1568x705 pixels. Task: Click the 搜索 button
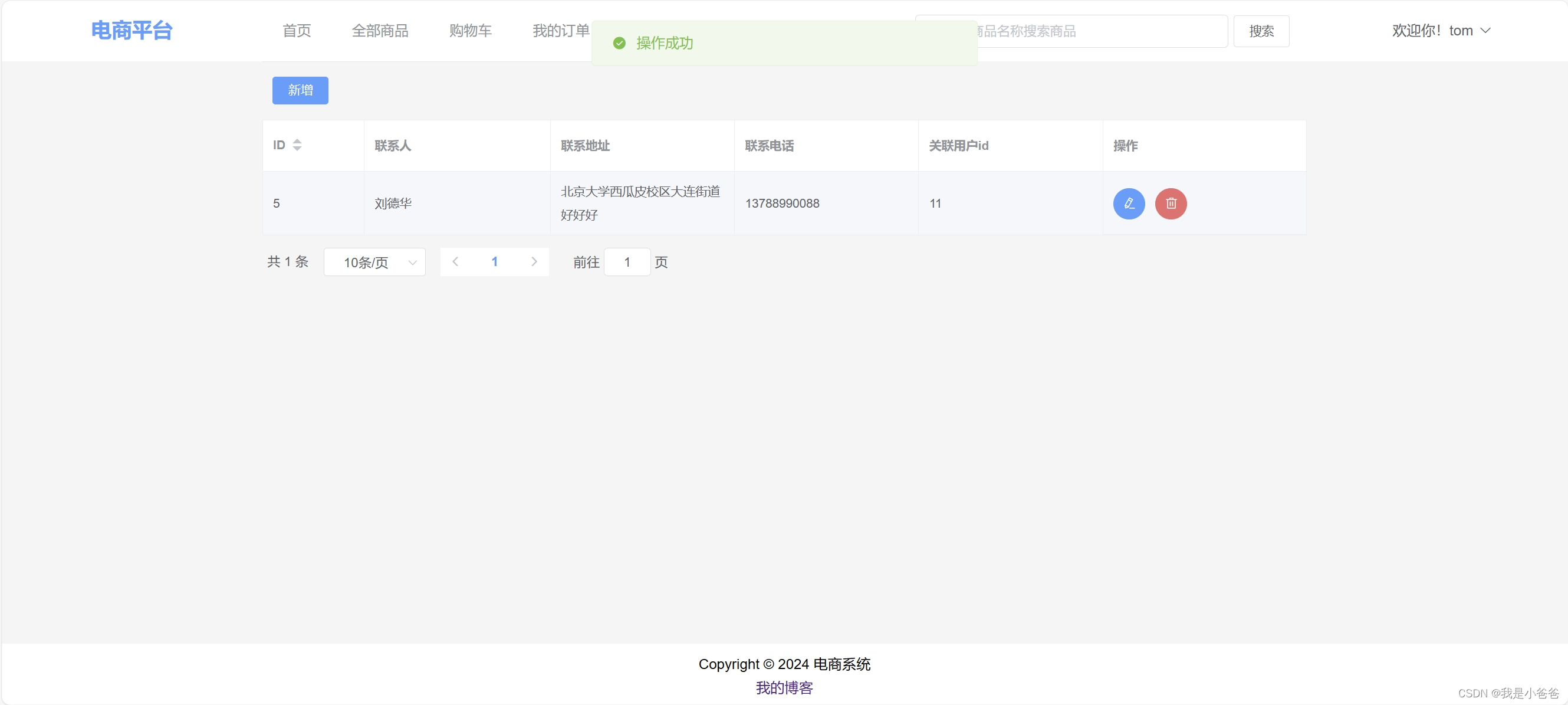tap(1261, 31)
